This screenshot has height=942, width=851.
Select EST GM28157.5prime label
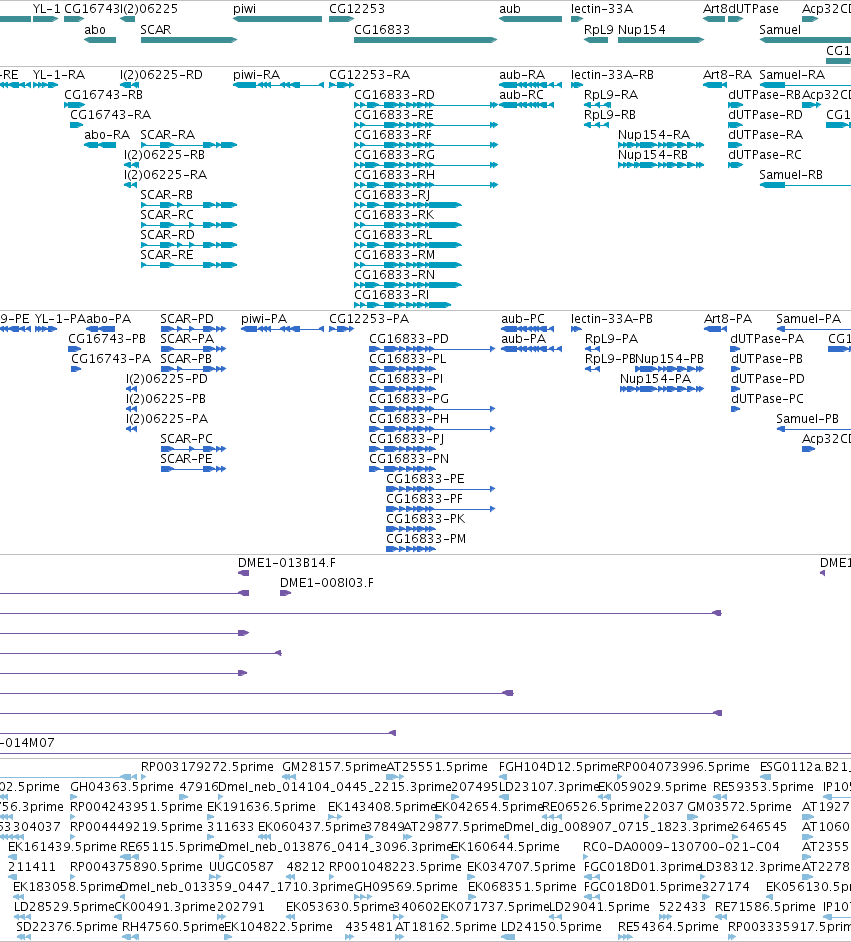pyautogui.click(x=335, y=767)
